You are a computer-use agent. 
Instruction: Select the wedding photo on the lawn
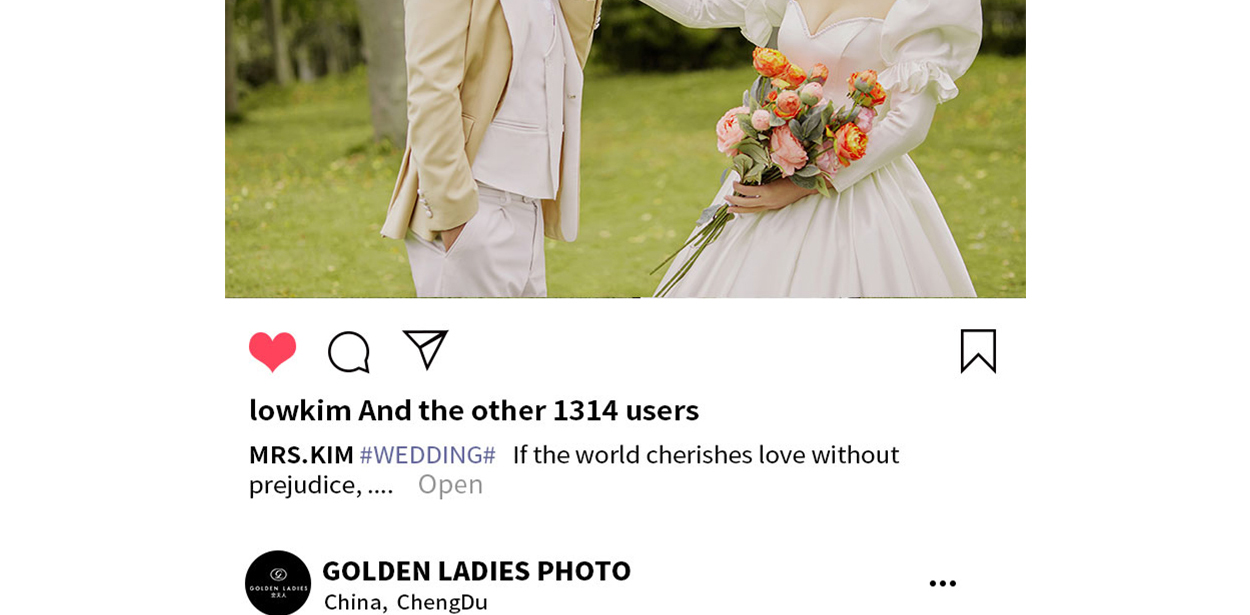pos(625,149)
